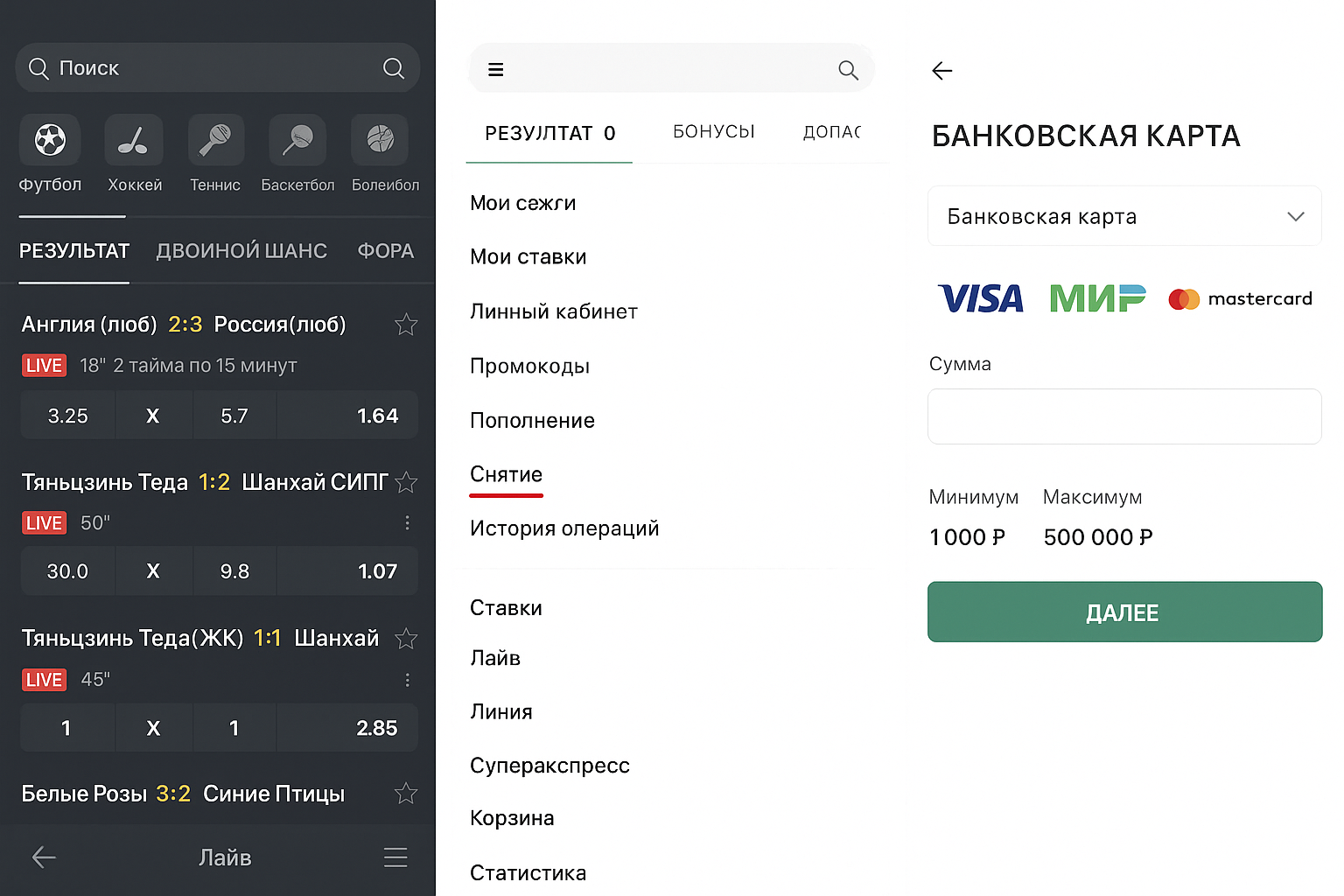Open more options for 45" live match
Image resolution: width=1344 pixels, height=896 pixels.
tap(407, 680)
